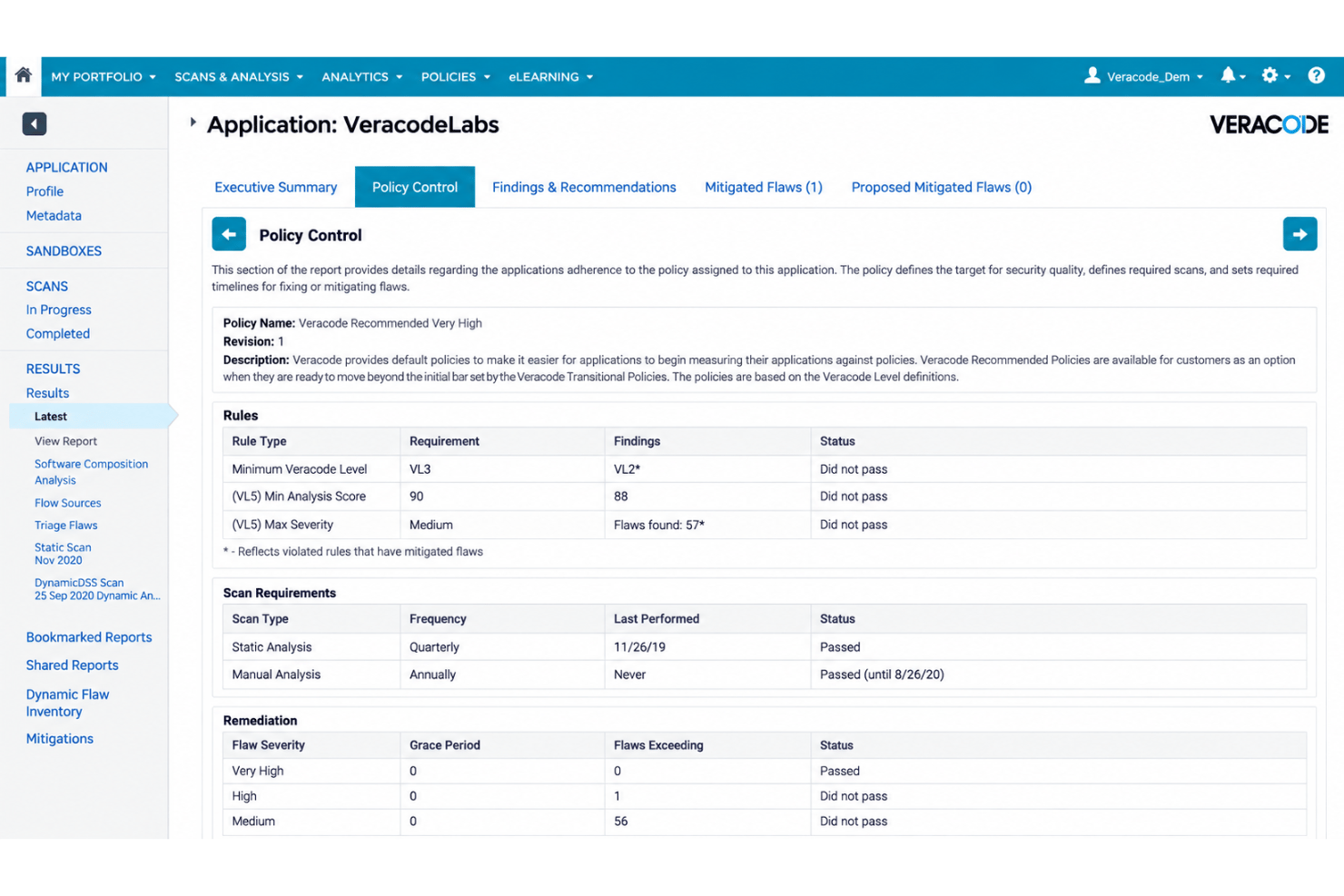This screenshot has height=896, width=1344.
Task: Go to the previous report section arrow
Action: (x=229, y=234)
